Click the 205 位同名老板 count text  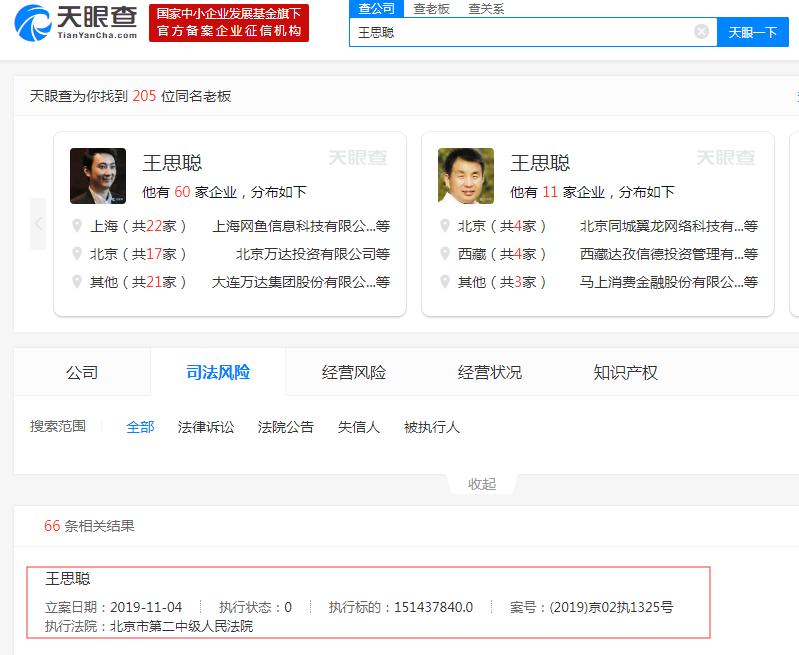click(181, 96)
